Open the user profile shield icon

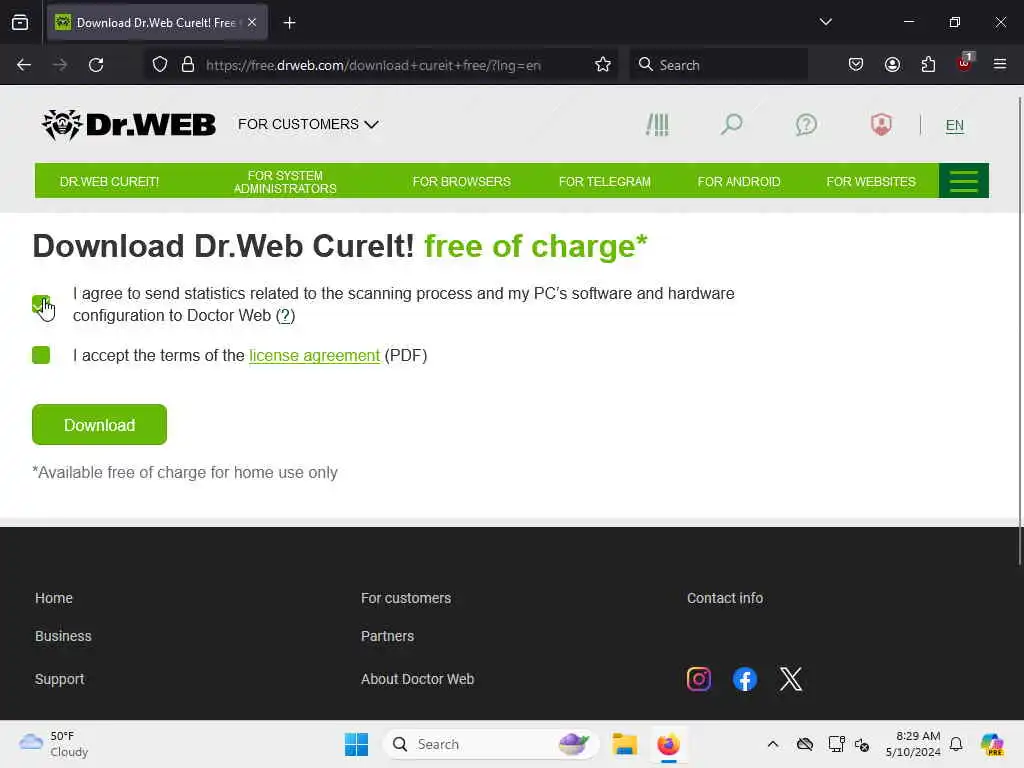pyautogui.click(x=881, y=124)
